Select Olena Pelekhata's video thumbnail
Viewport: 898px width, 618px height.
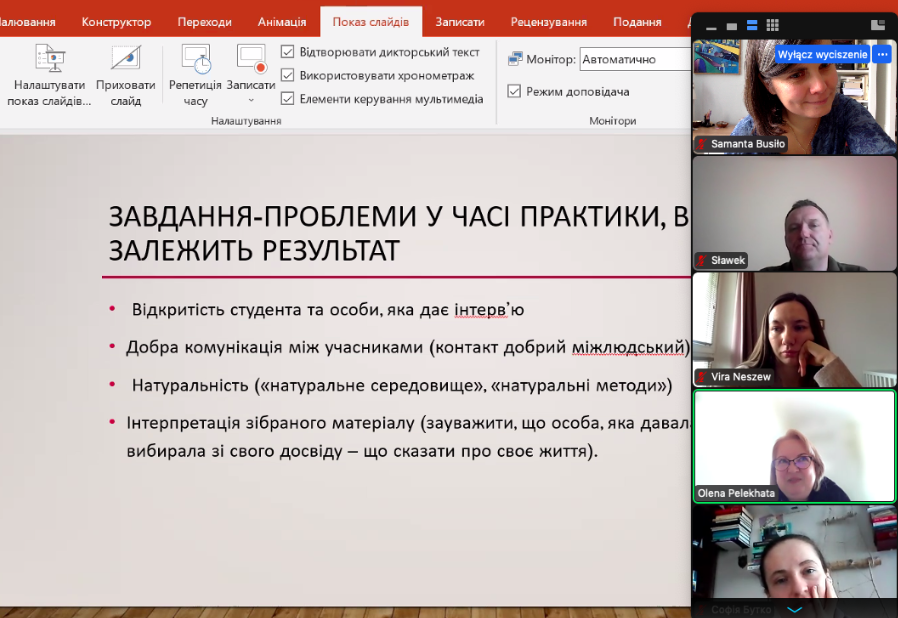[794, 447]
